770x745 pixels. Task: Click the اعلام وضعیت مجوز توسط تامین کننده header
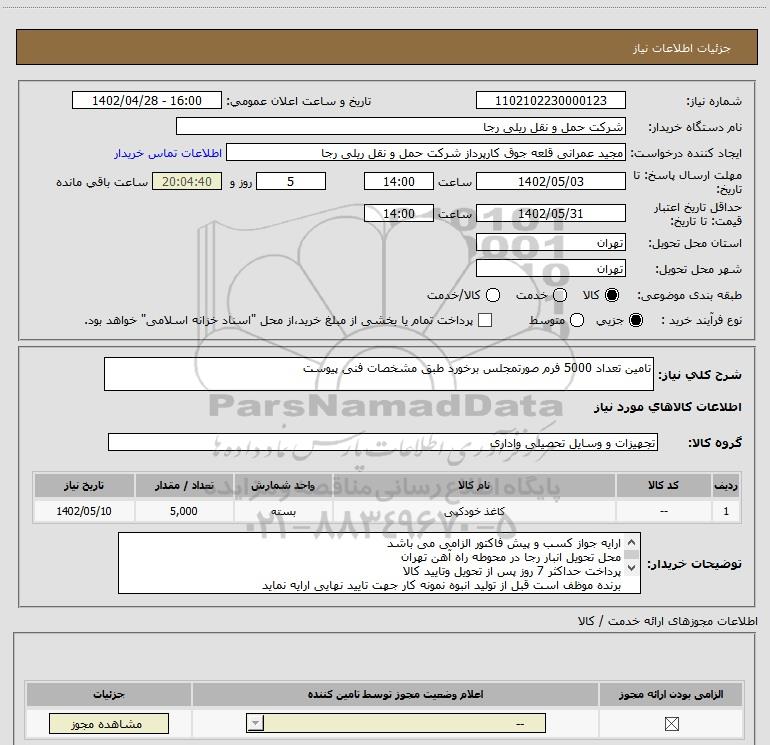point(395,694)
